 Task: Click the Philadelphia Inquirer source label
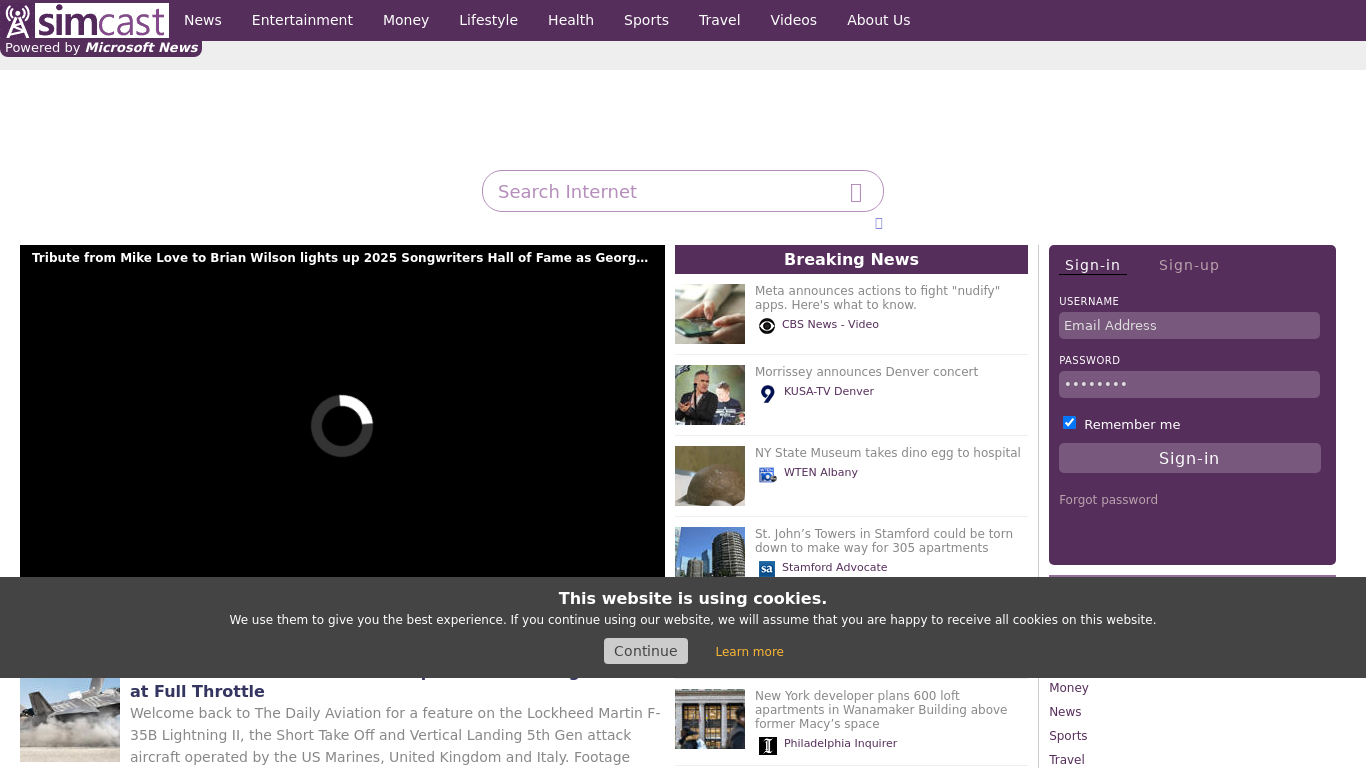(840, 743)
